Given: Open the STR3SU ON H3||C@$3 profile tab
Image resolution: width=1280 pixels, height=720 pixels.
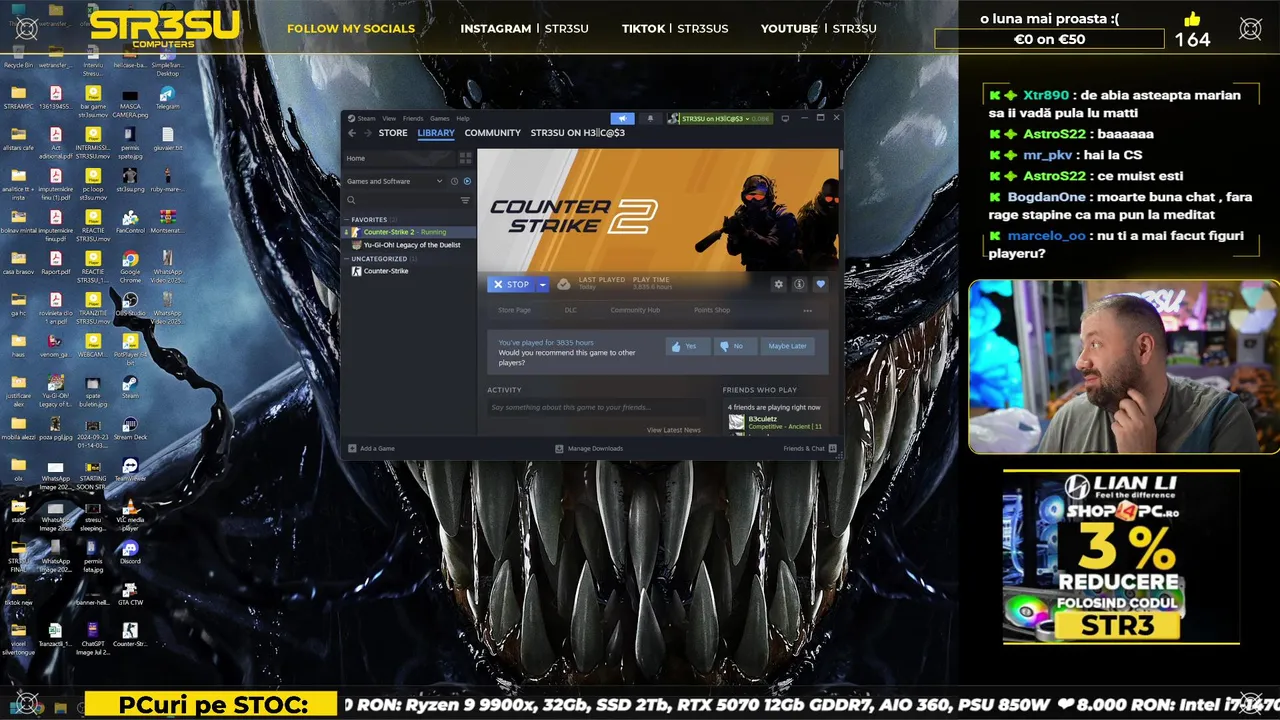Looking at the screenshot, I should point(578,133).
